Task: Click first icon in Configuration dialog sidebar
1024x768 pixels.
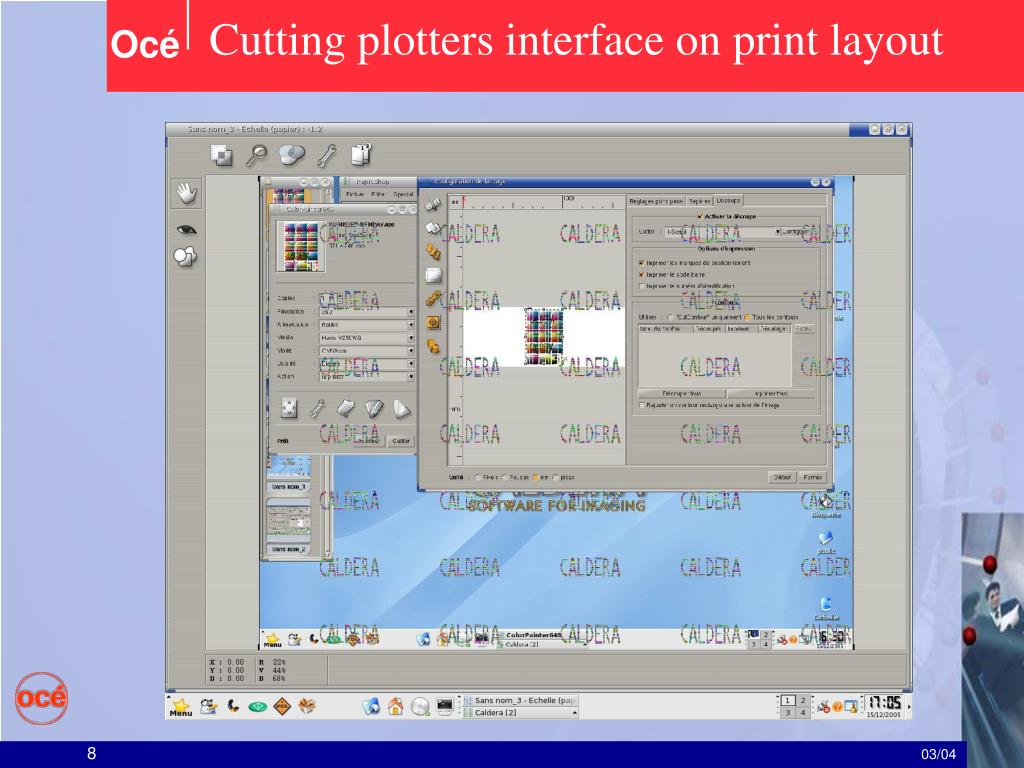Action: pos(432,206)
